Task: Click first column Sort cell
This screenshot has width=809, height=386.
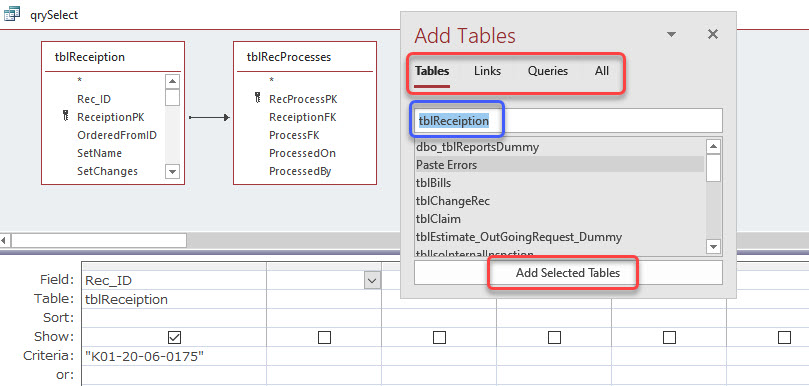Action: click(174, 318)
